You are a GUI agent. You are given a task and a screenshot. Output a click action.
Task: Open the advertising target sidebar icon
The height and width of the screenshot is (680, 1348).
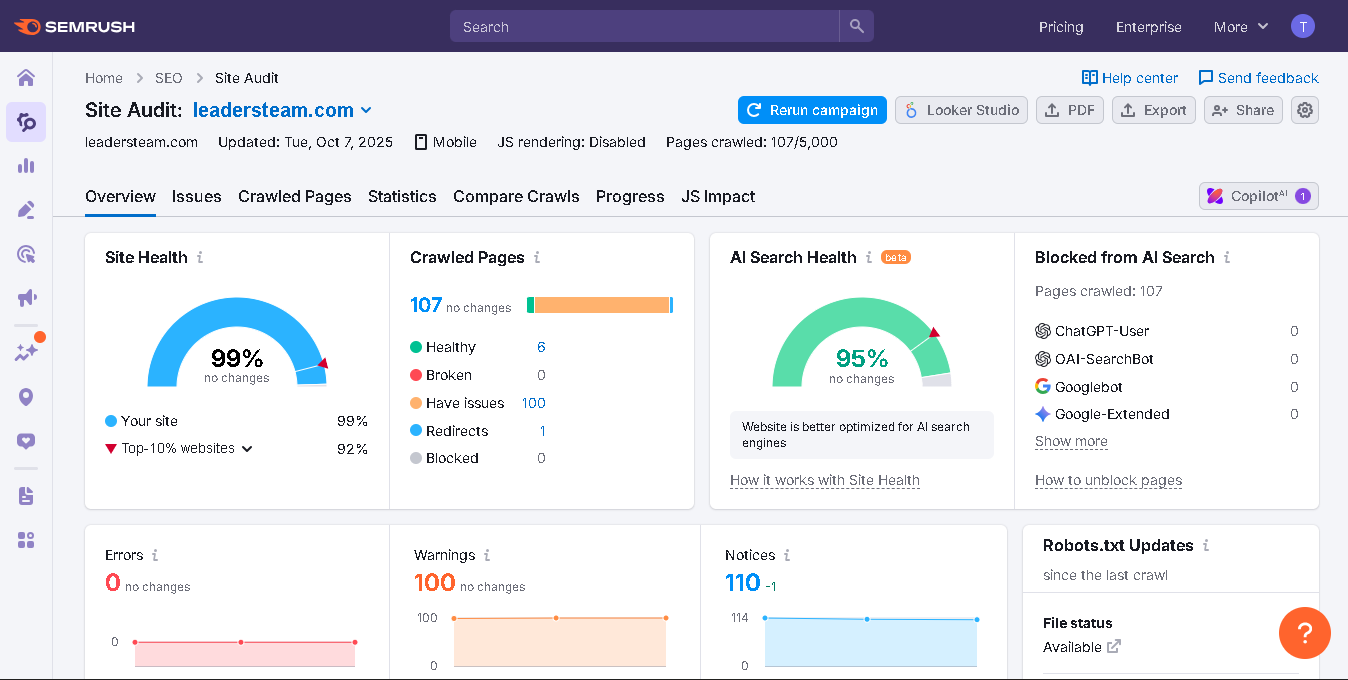point(26,254)
